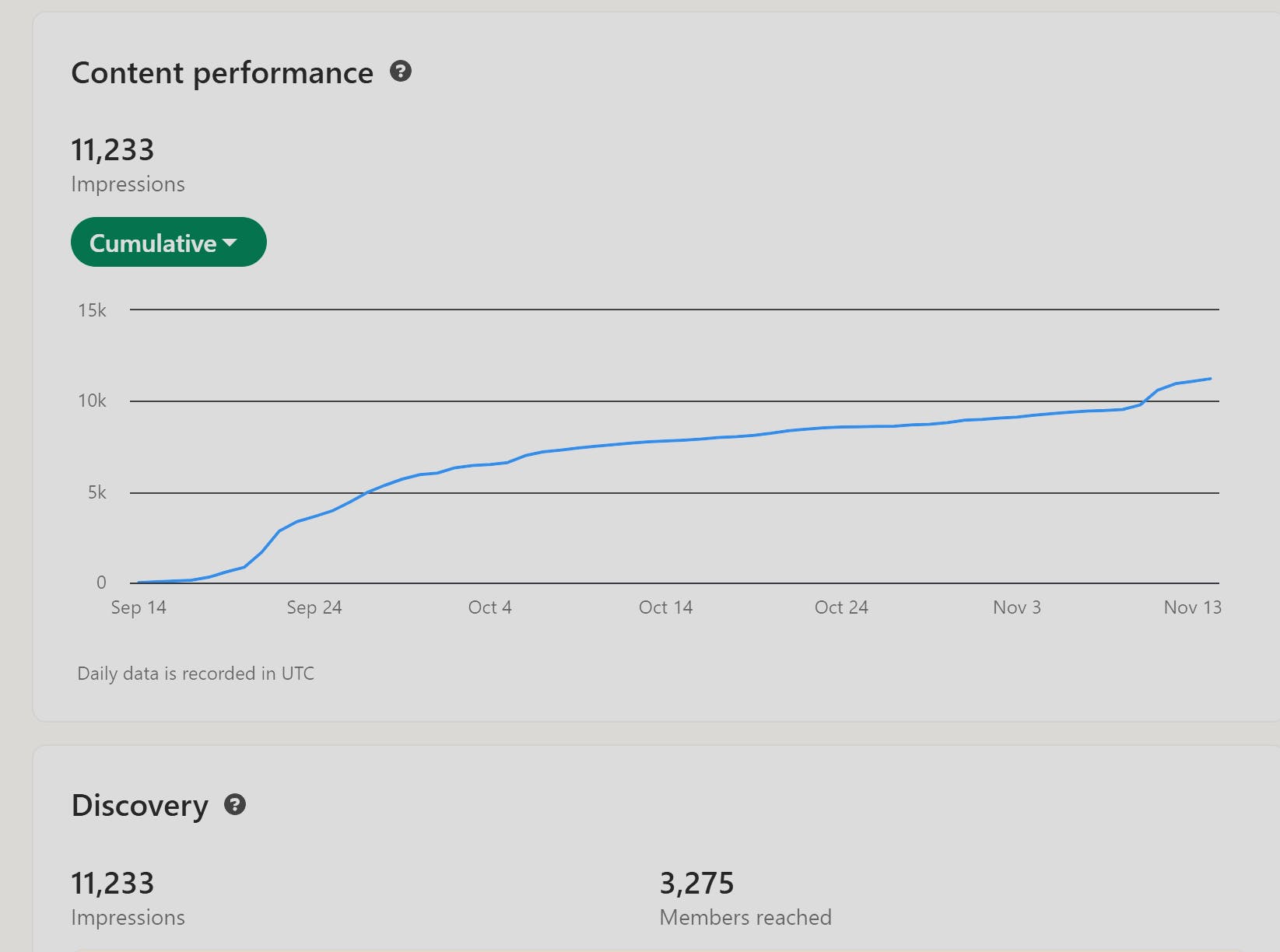1280x952 pixels.
Task: Click the 10k y-axis label
Action: 92,401
